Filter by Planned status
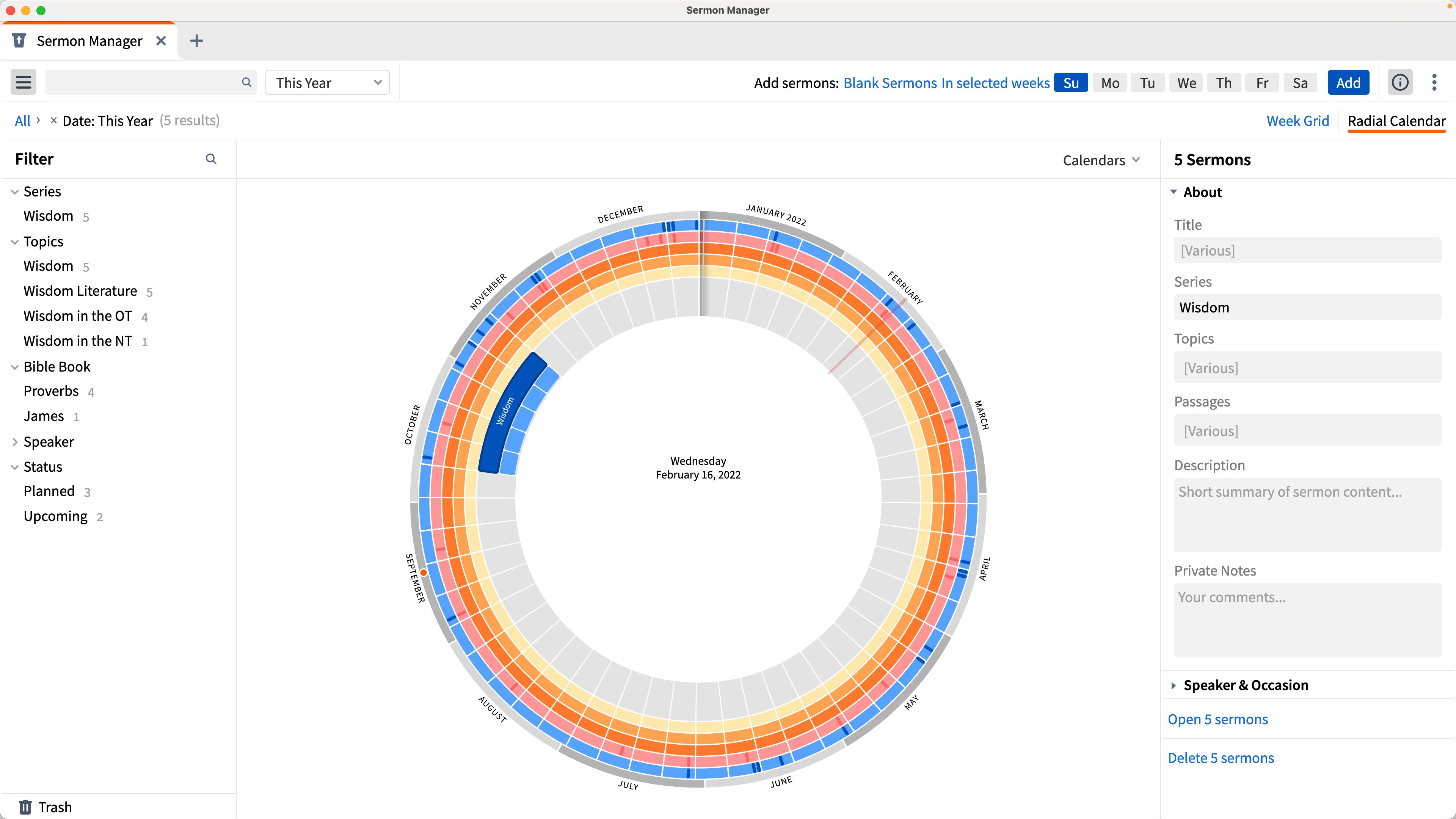 point(49,491)
